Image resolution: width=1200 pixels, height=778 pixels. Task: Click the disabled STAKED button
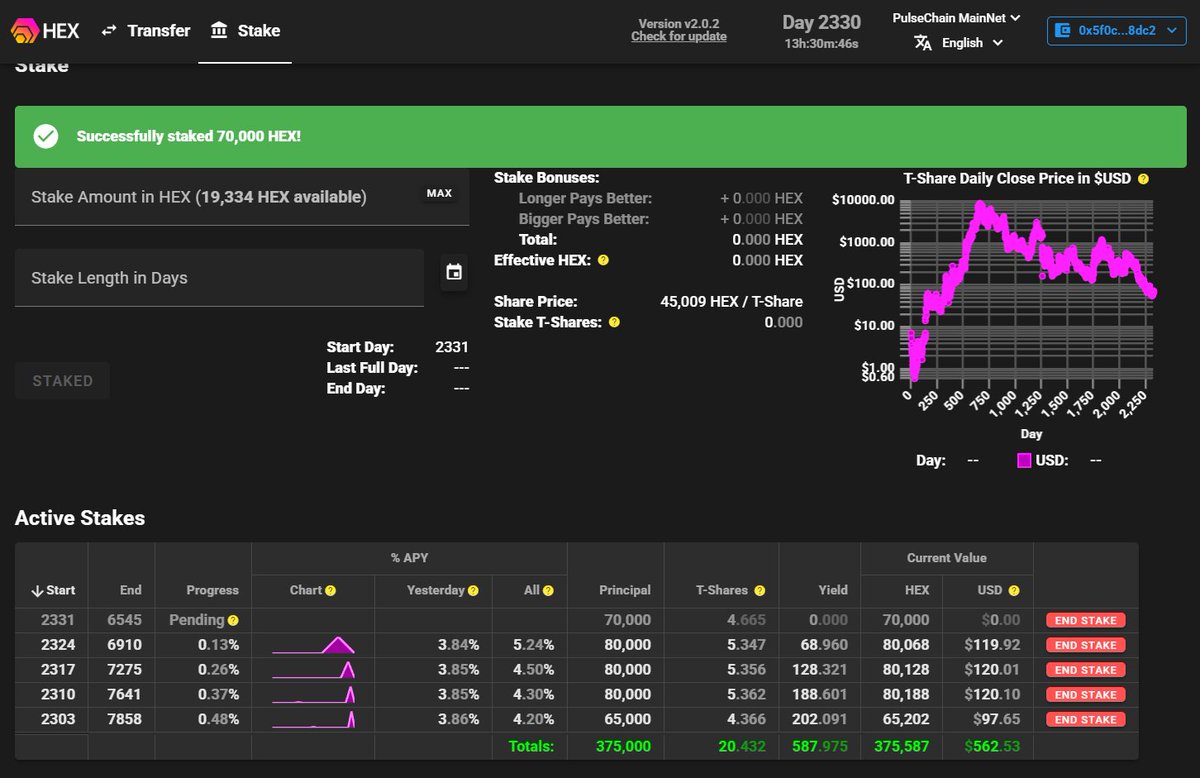pyautogui.click(x=62, y=381)
